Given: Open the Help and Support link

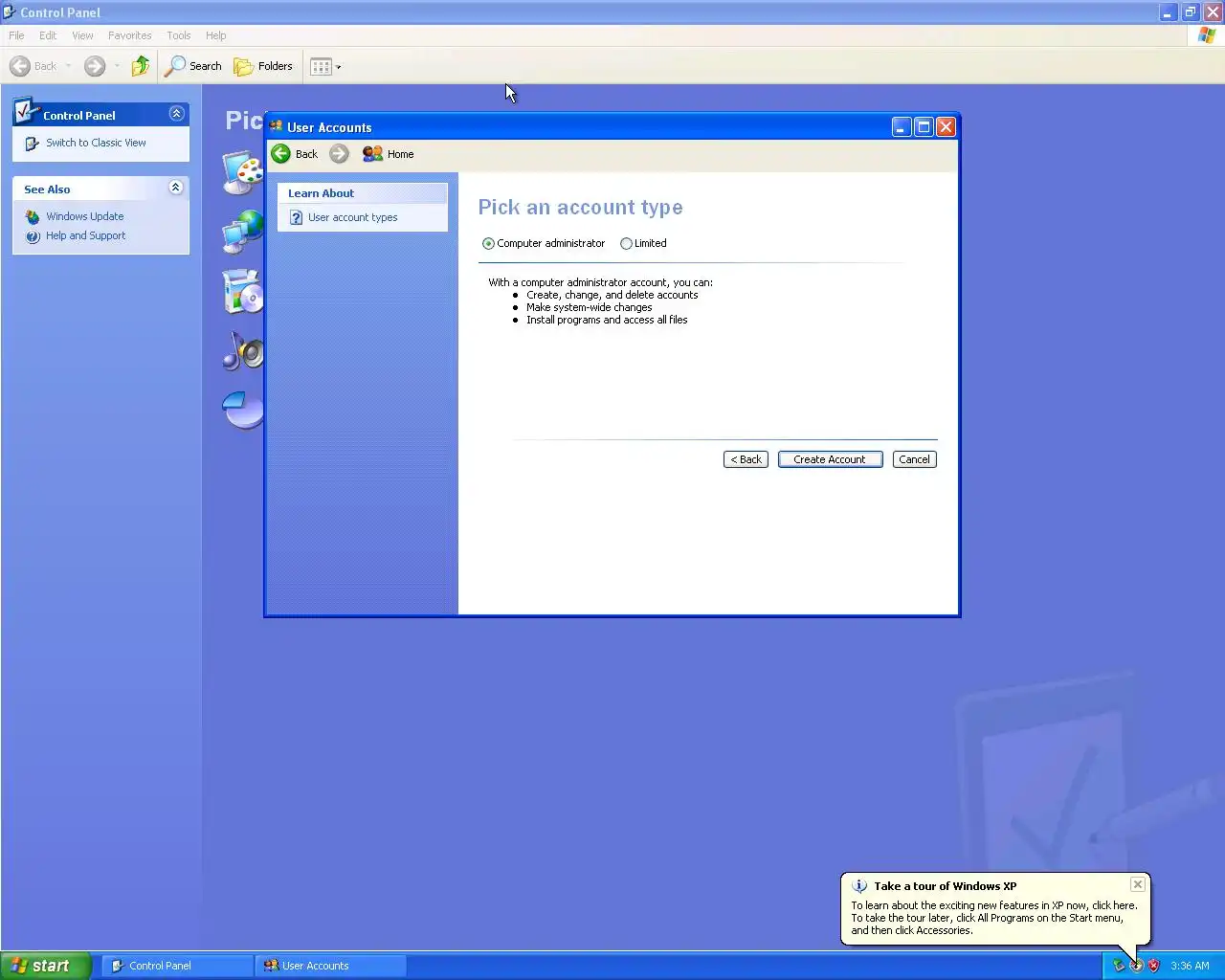Looking at the screenshot, I should point(85,236).
